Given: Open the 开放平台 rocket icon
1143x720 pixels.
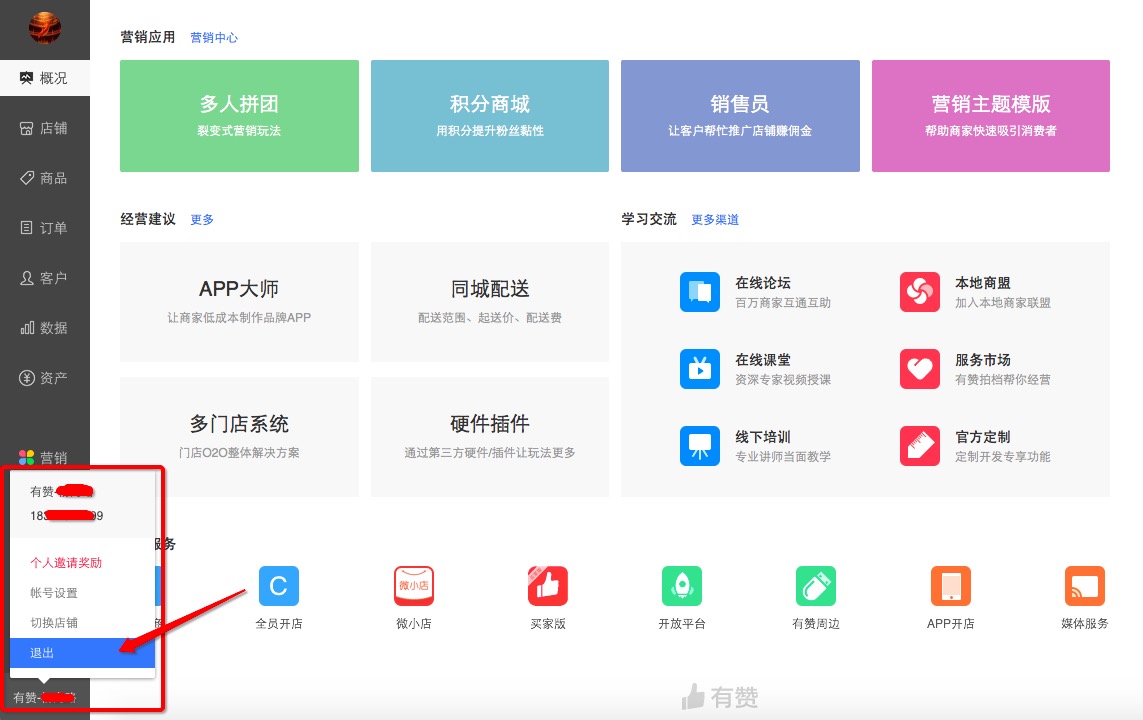Looking at the screenshot, I should click(682, 586).
